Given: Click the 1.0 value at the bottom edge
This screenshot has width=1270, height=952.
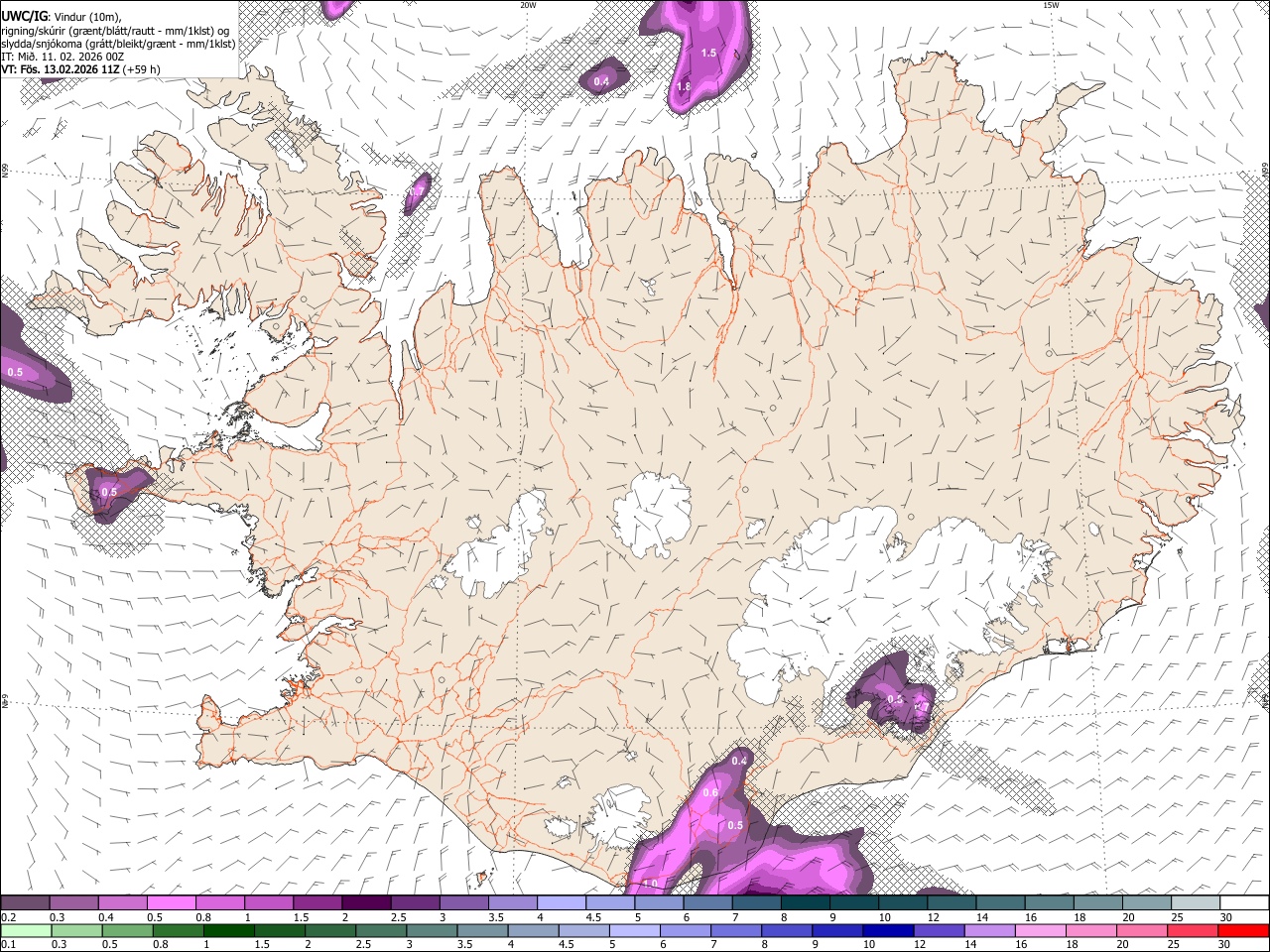Looking at the screenshot, I should 650,884.
